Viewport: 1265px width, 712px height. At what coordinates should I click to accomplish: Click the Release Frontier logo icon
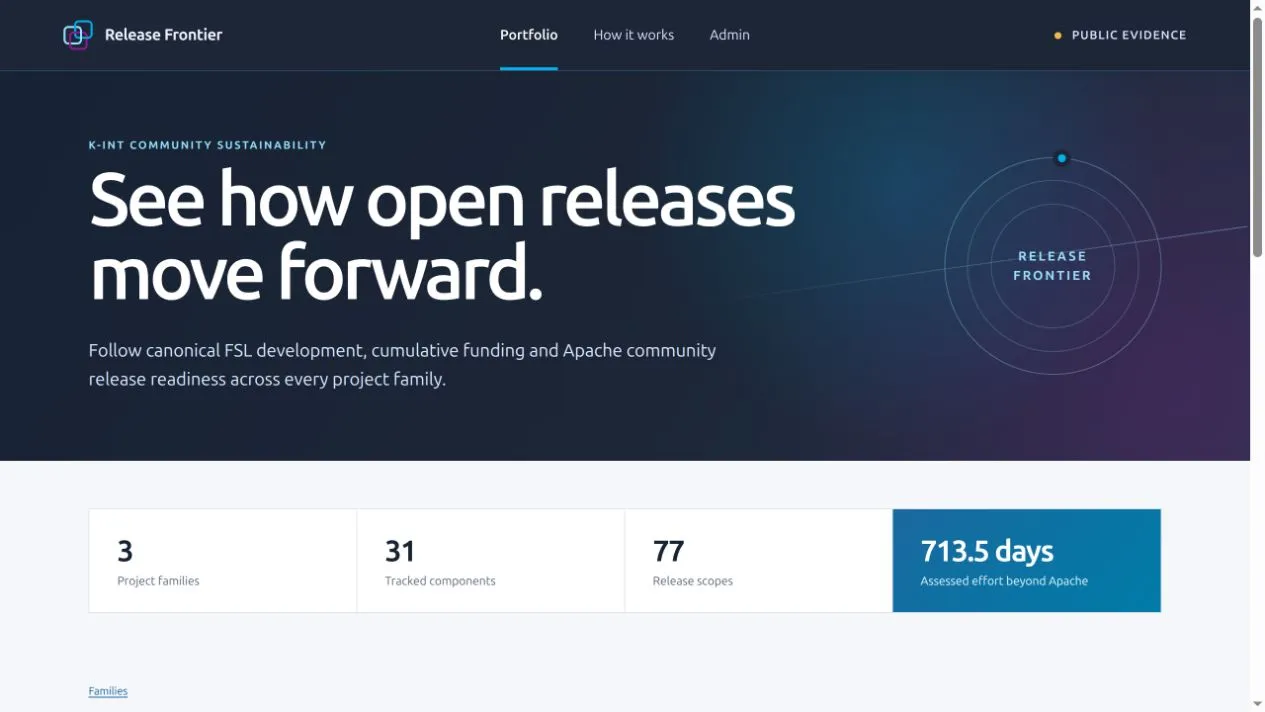[x=78, y=35]
